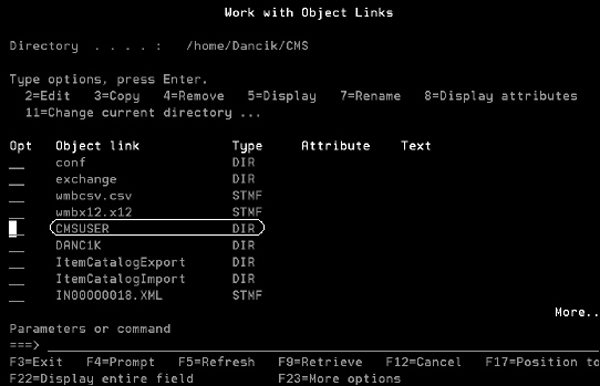Screen dimensions: 600x386
Task: Select the exchange directory entry
Action: pos(86,179)
